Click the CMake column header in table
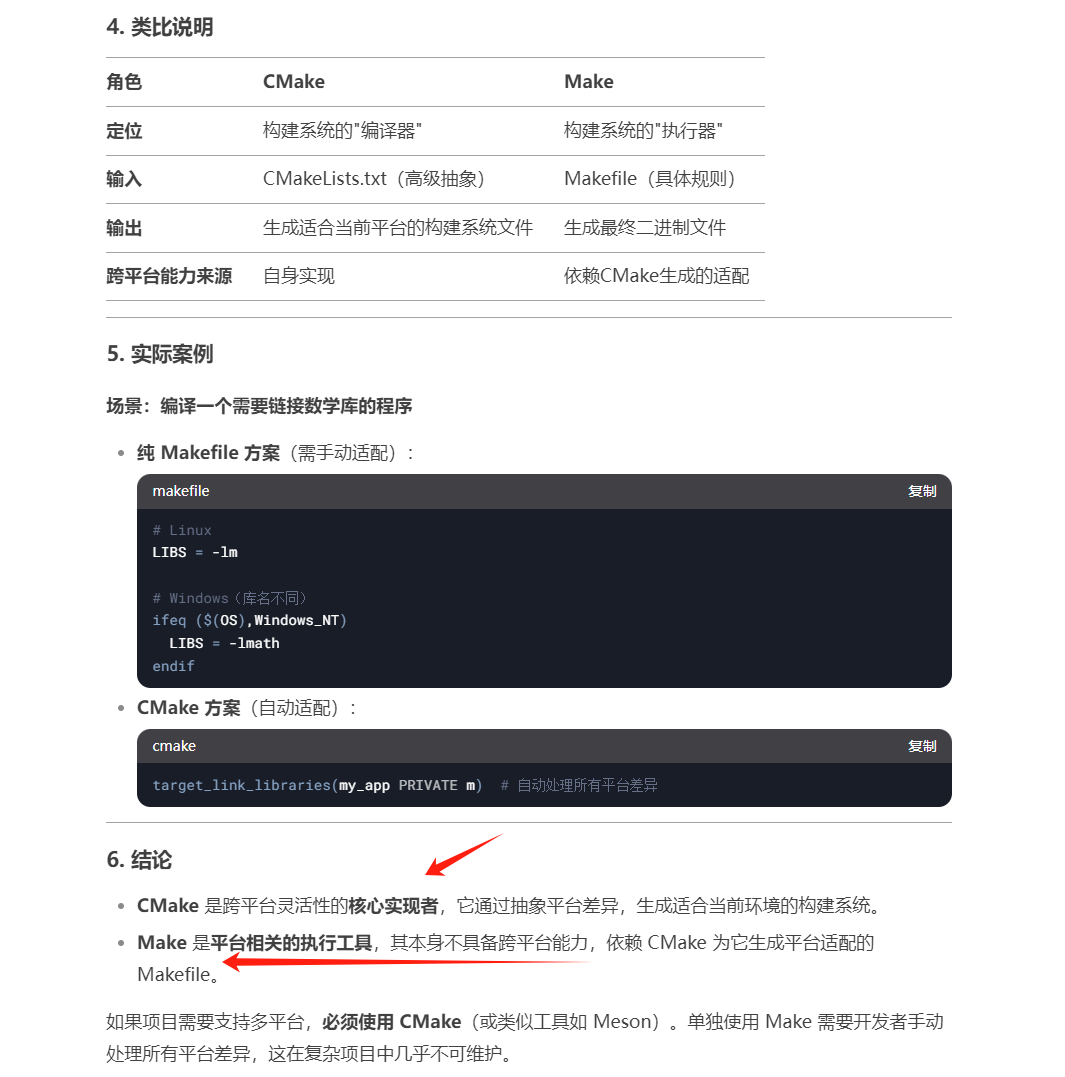This screenshot has height=1077, width=1065. [294, 82]
